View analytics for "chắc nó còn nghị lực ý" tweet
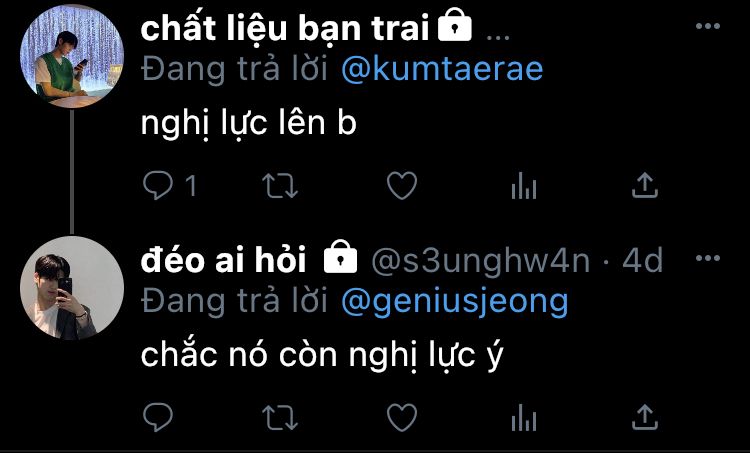The image size is (750, 453). 524,418
